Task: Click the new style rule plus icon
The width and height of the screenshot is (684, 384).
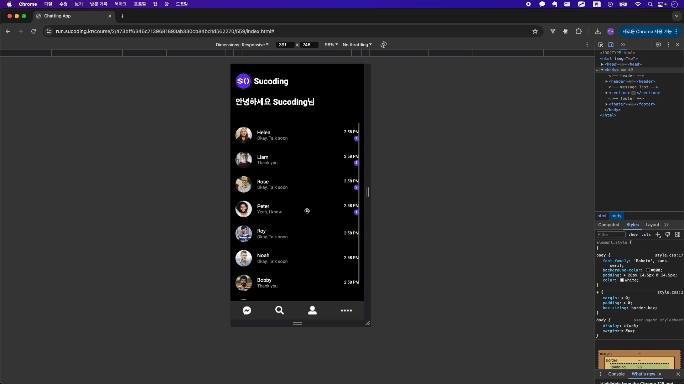Action: click(658, 235)
